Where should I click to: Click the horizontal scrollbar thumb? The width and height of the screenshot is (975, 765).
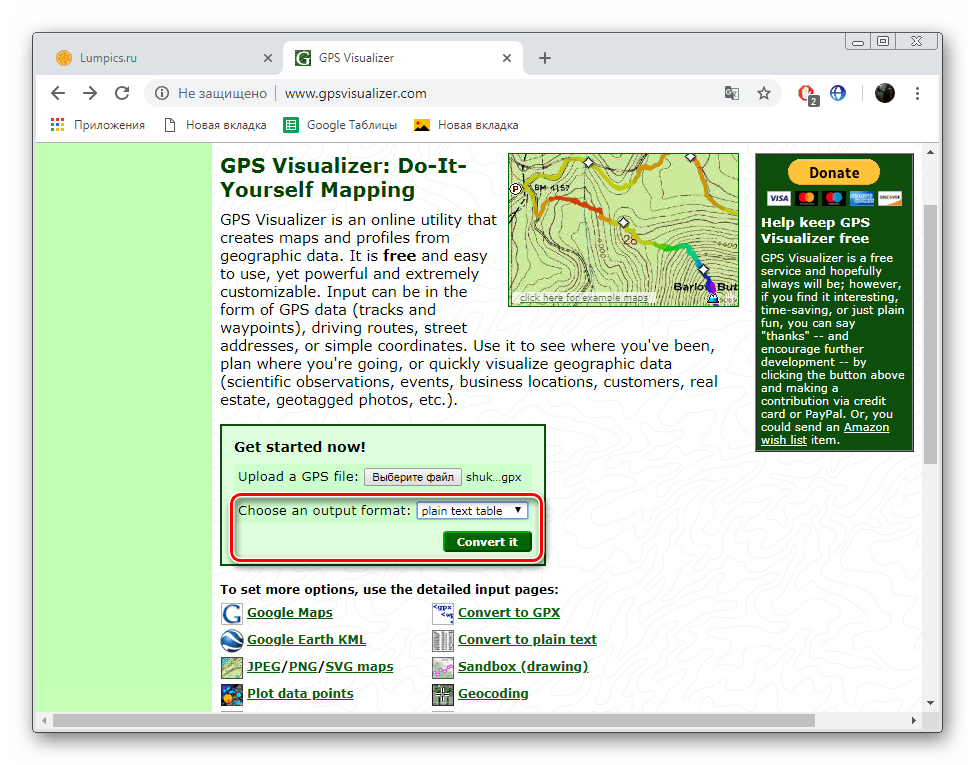(433, 720)
